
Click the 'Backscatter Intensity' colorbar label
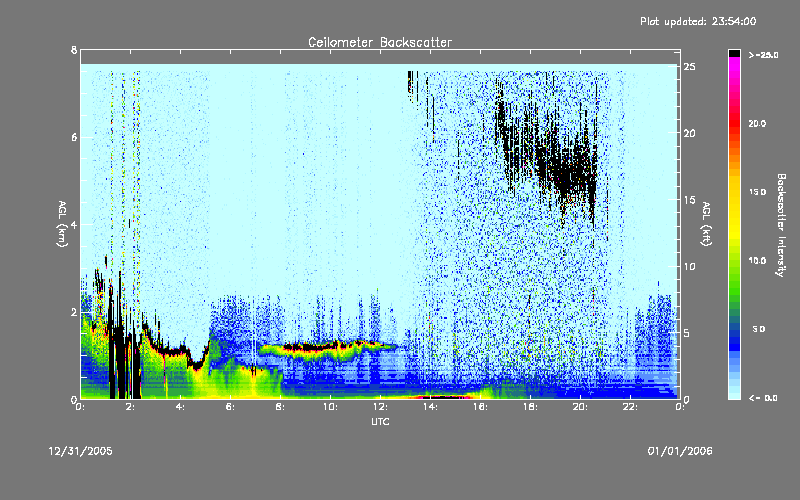tap(781, 225)
